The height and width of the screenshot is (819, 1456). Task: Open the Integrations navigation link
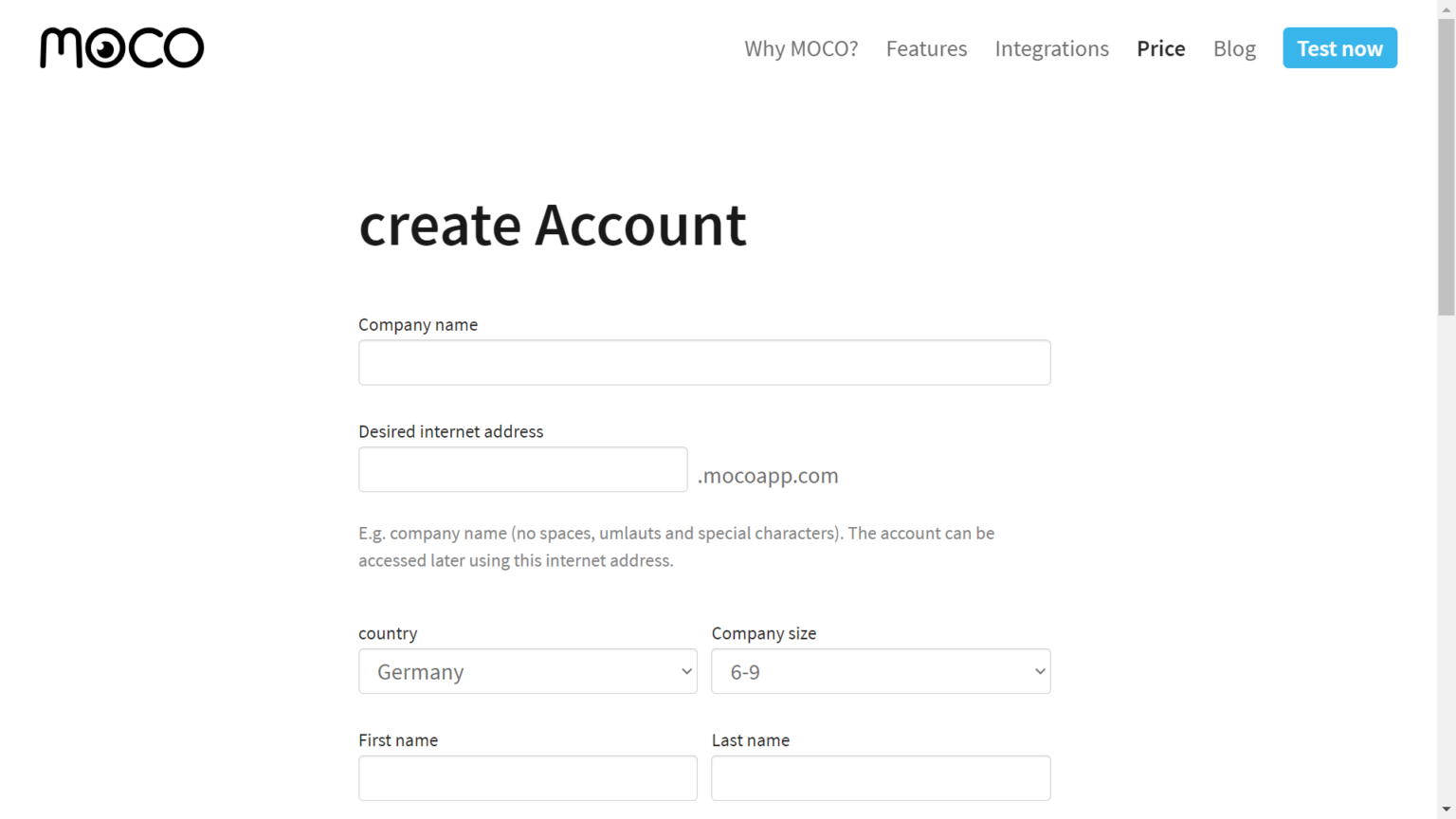pyautogui.click(x=1051, y=48)
